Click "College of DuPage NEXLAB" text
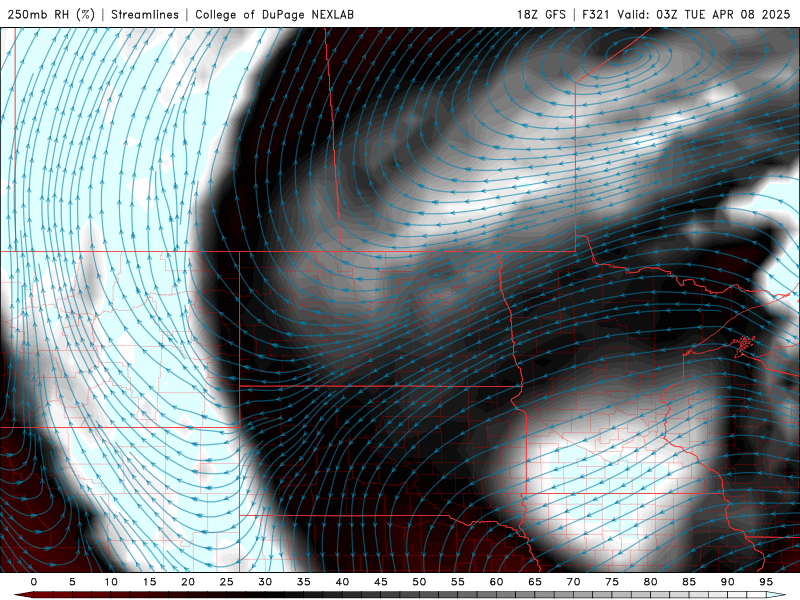 point(274,14)
